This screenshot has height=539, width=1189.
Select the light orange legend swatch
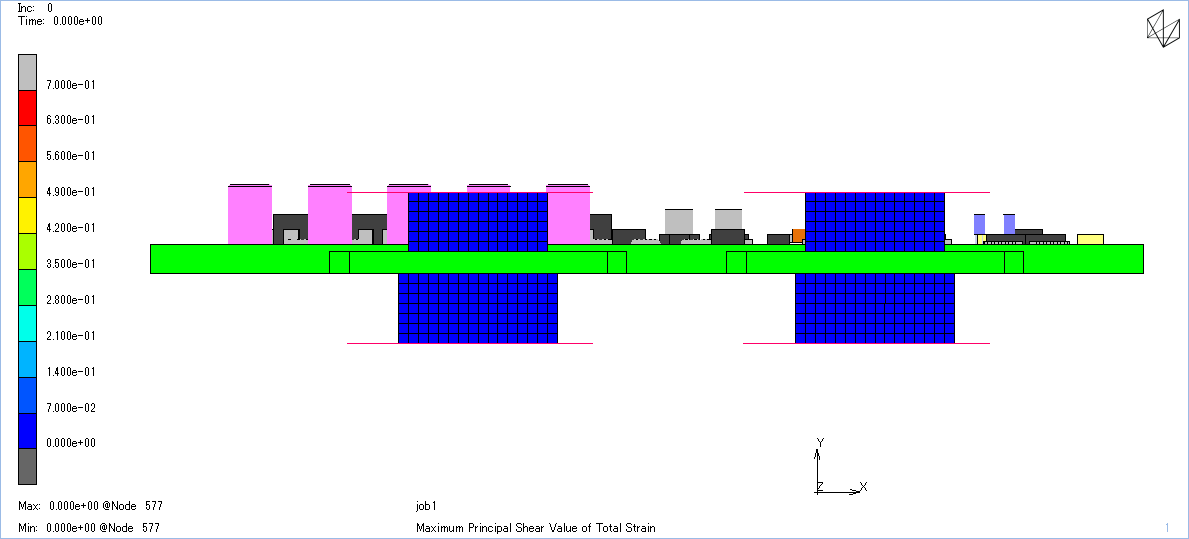pyautogui.click(x=27, y=180)
